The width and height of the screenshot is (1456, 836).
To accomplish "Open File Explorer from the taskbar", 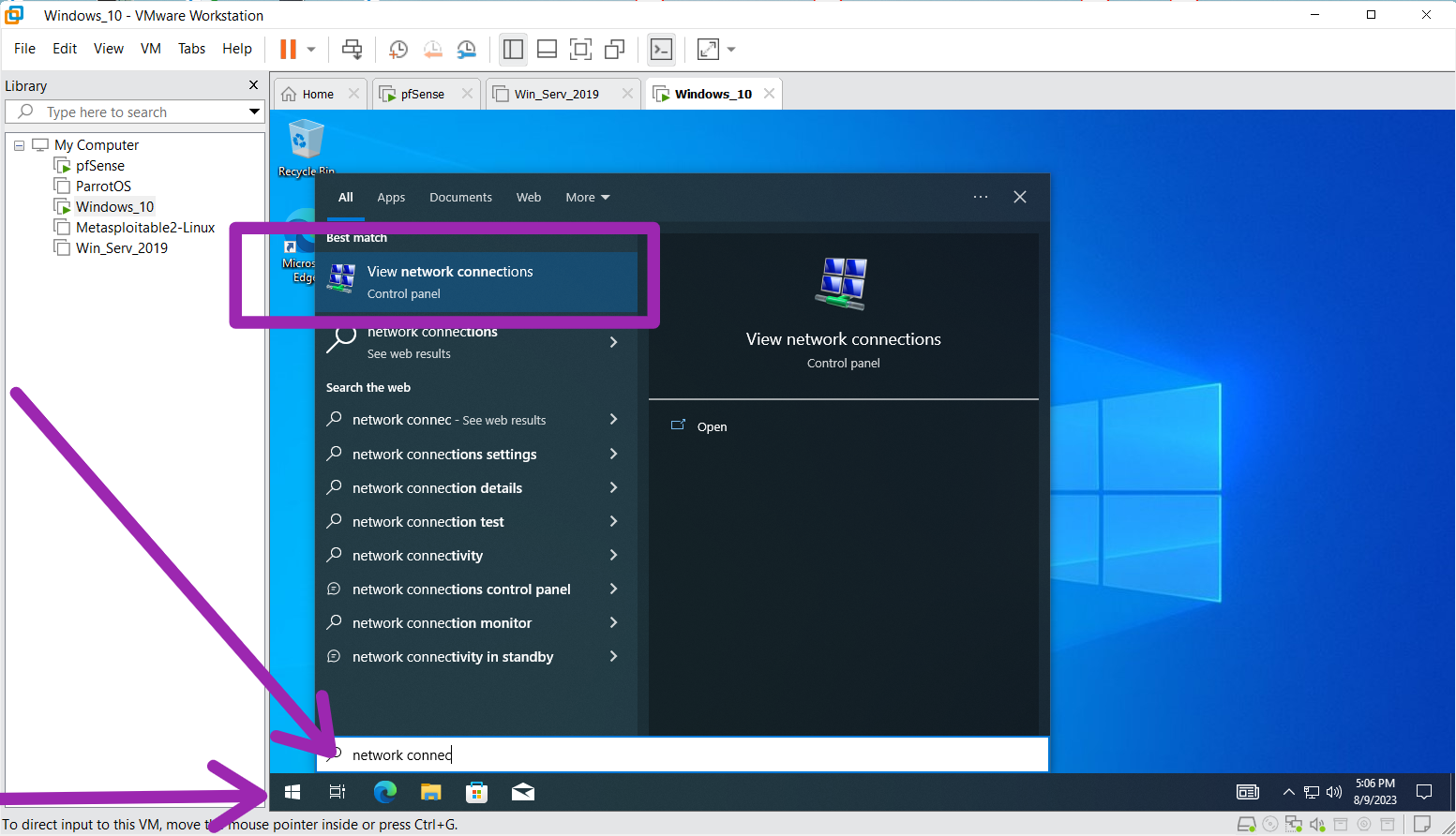I will click(x=430, y=792).
